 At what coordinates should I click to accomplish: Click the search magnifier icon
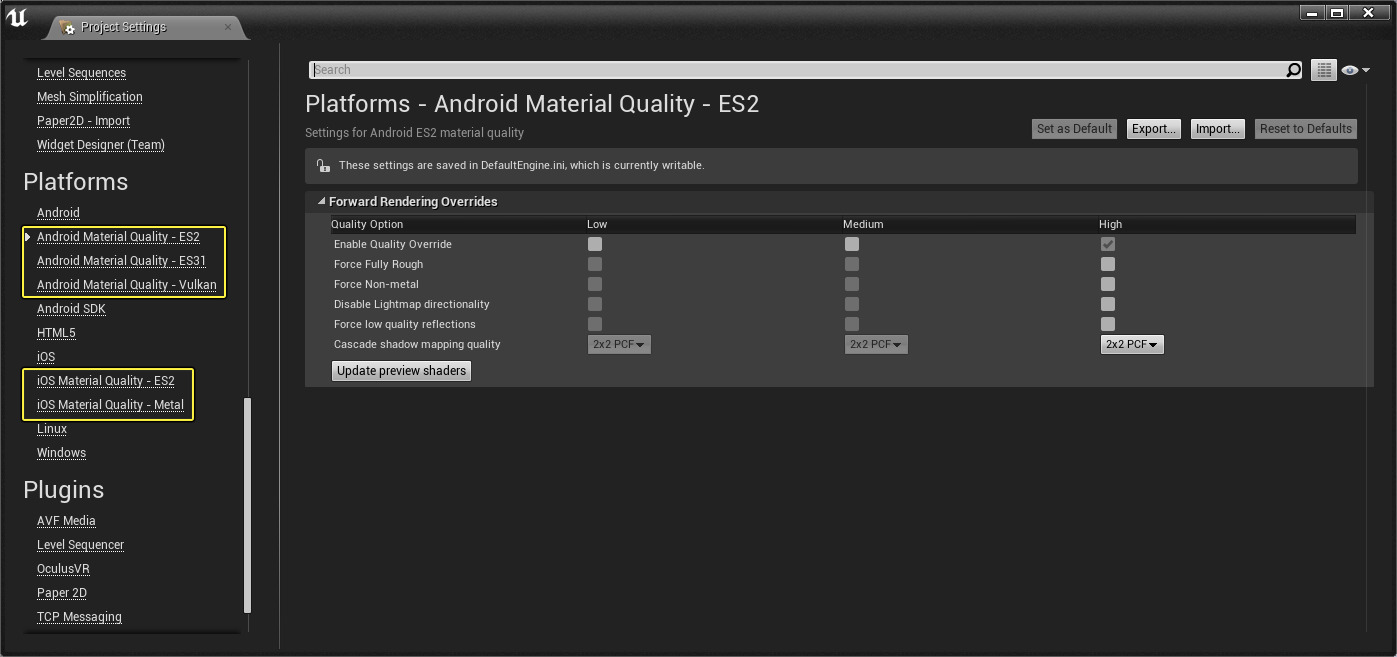1293,70
